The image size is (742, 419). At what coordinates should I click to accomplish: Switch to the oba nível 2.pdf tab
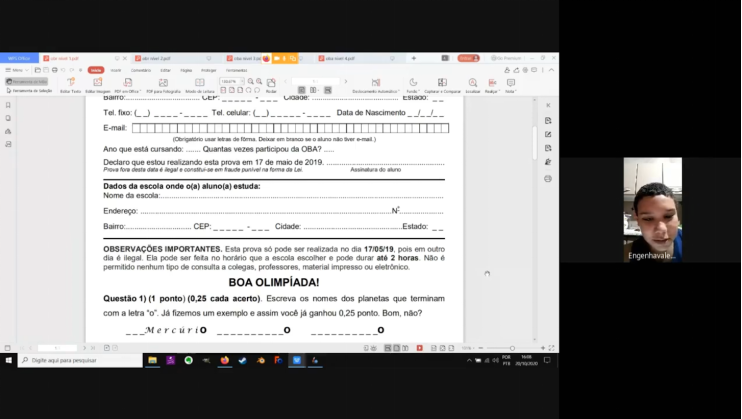(172, 58)
